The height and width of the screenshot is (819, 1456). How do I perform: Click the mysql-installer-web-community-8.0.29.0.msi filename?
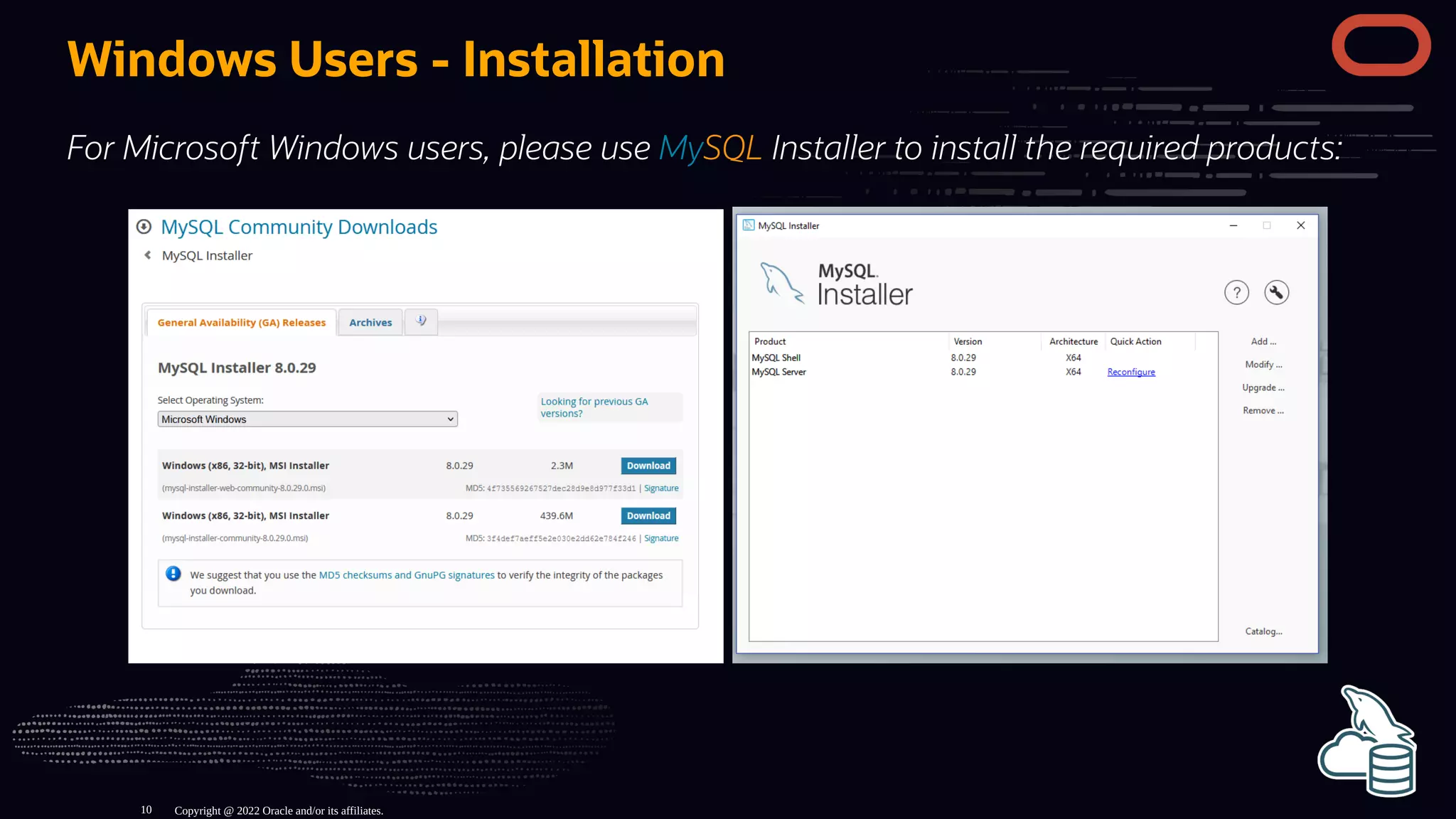coord(244,488)
